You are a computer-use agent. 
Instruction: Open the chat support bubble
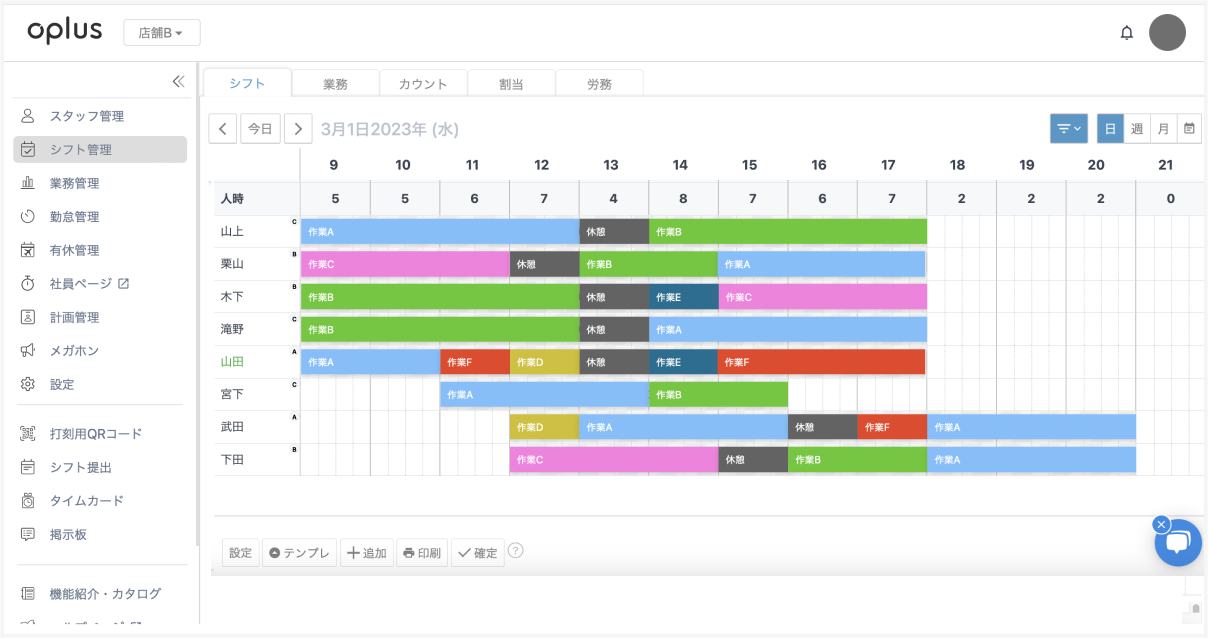coord(1178,543)
